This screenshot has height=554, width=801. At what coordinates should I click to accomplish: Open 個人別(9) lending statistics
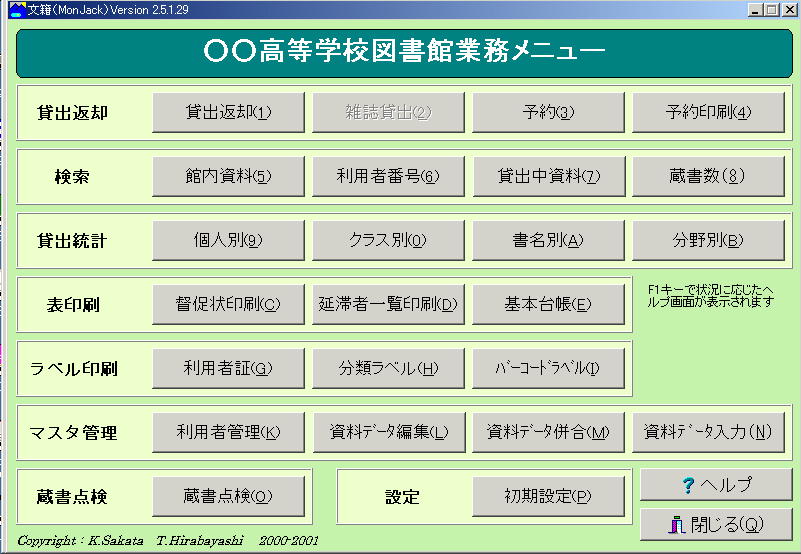click(228, 240)
